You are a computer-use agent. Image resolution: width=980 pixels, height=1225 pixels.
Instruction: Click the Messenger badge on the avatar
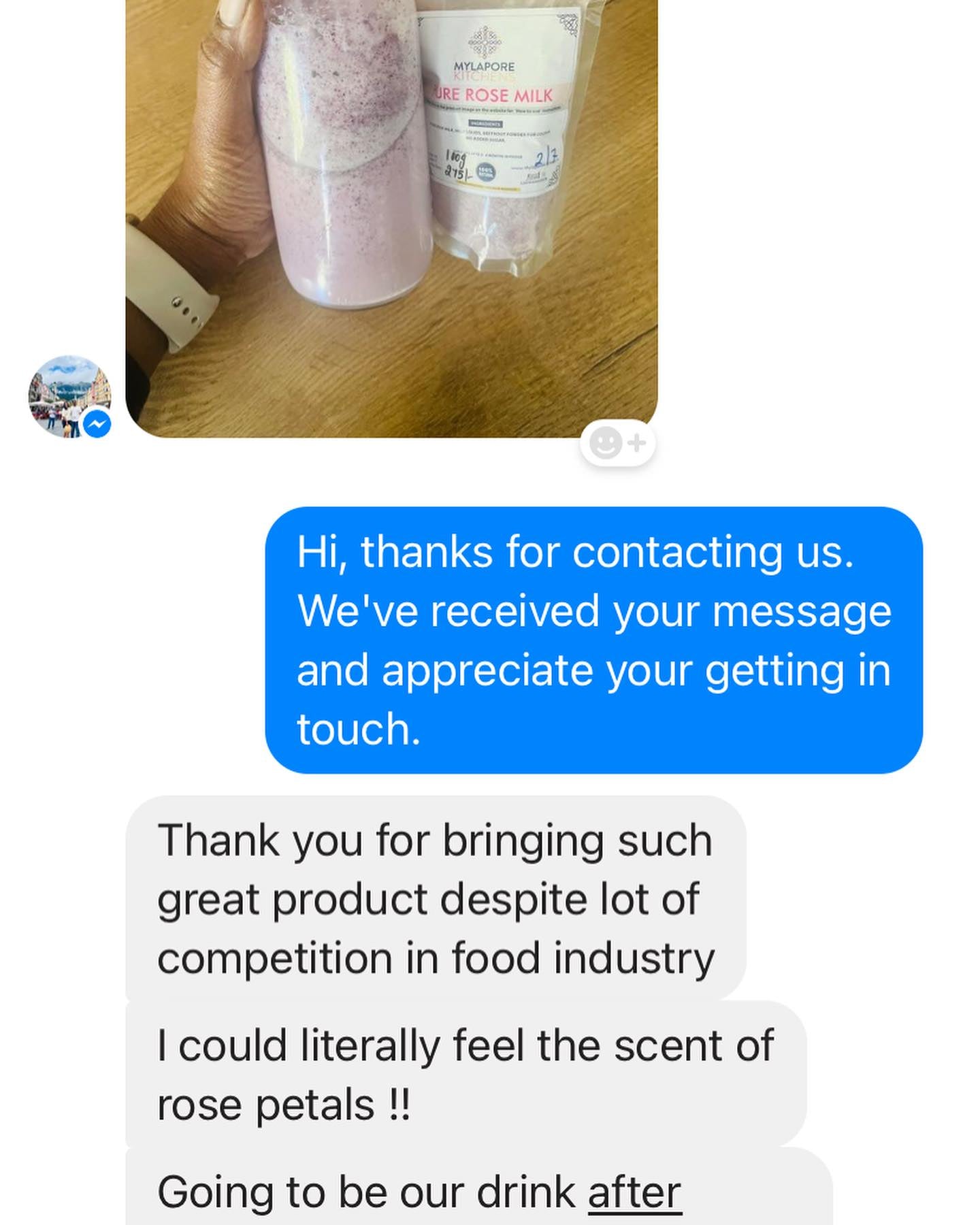pyautogui.click(x=97, y=424)
